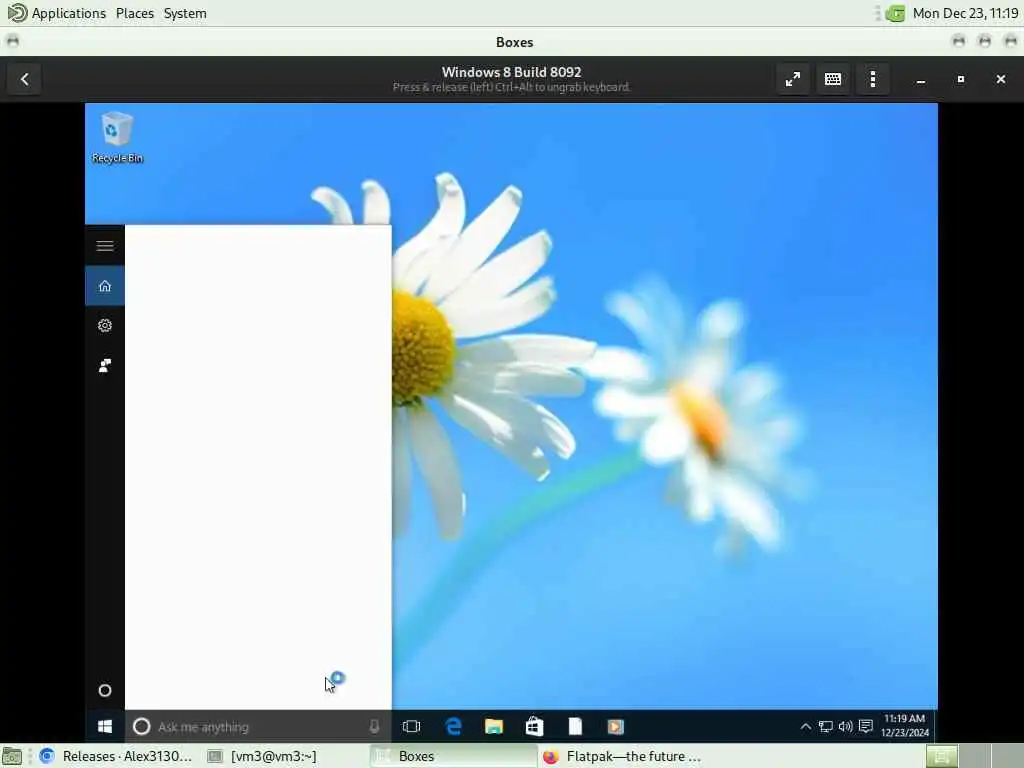Click the 11:19 AM clock in the tray

point(904,726)
